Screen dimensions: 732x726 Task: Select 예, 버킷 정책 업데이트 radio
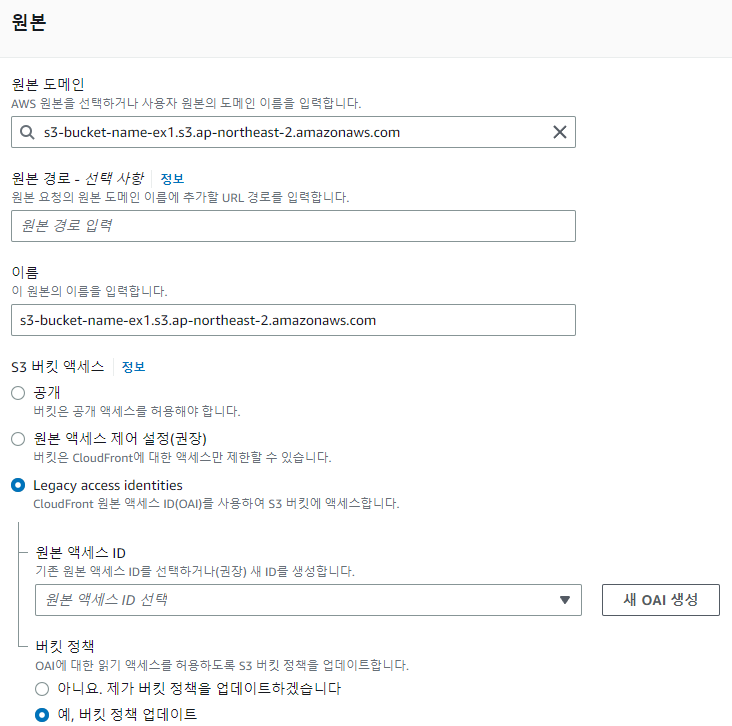point(42,715)
